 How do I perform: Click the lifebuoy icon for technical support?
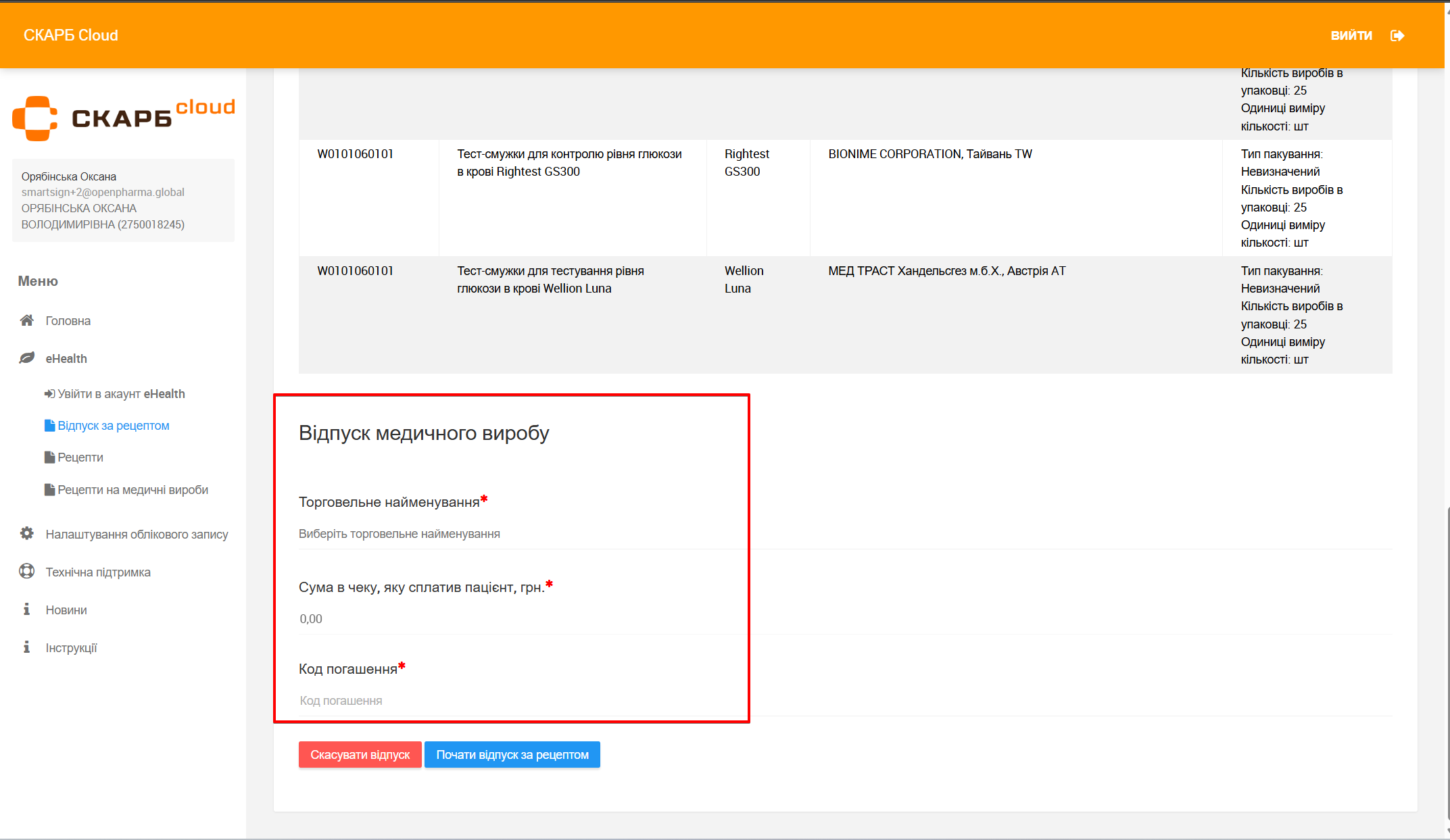pyautogui.click(x=27, y=572)
